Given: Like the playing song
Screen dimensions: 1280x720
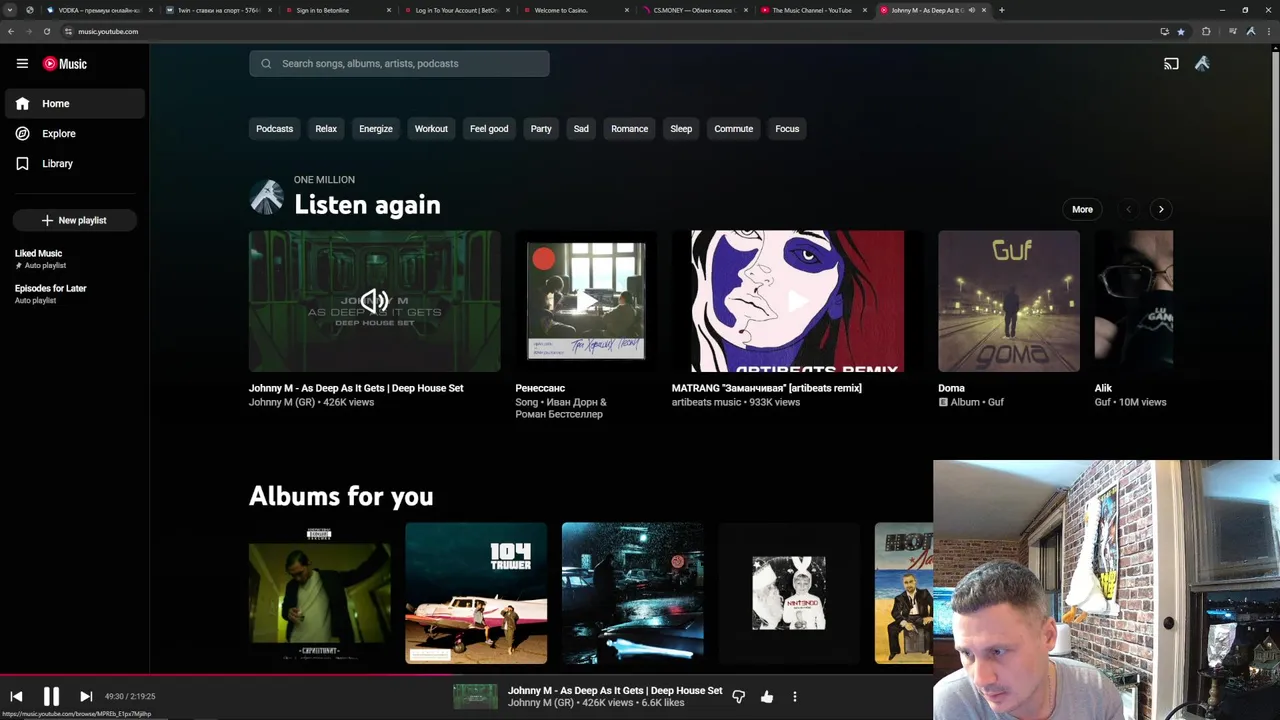Looking at the screenshot, I should point(767,696).
